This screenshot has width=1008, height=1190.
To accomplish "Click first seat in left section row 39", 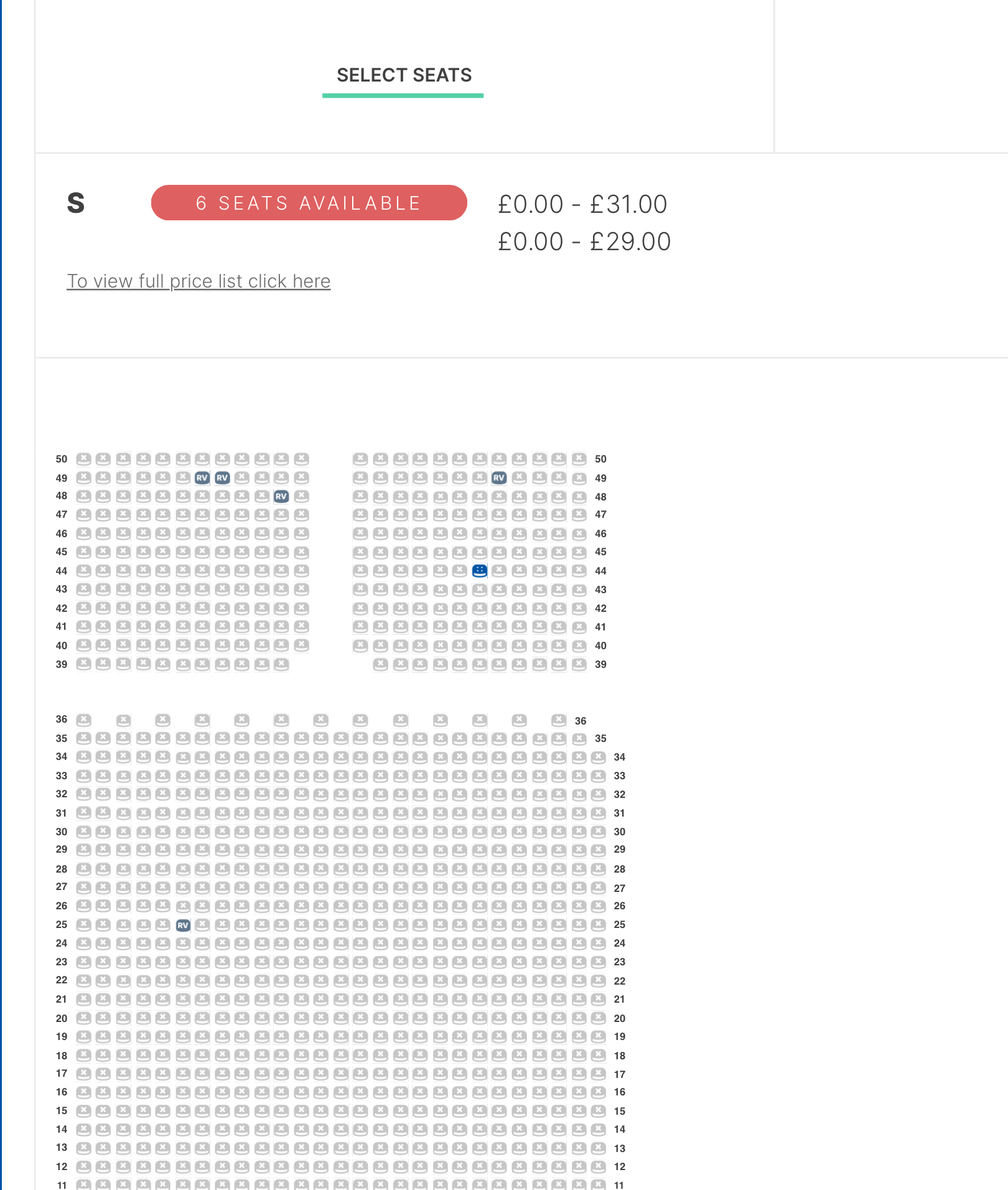I will pyautogui.click(x=83, y=664).
